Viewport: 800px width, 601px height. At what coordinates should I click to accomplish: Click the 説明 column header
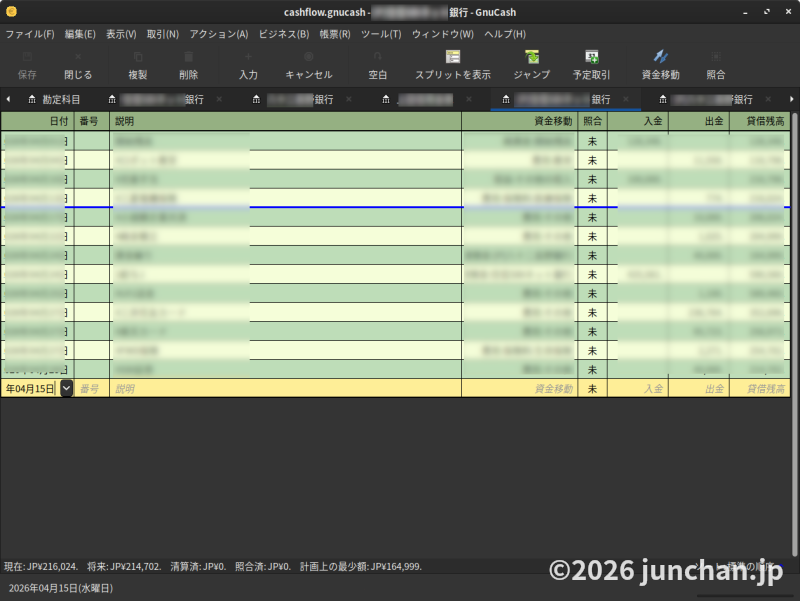[285, 121]
